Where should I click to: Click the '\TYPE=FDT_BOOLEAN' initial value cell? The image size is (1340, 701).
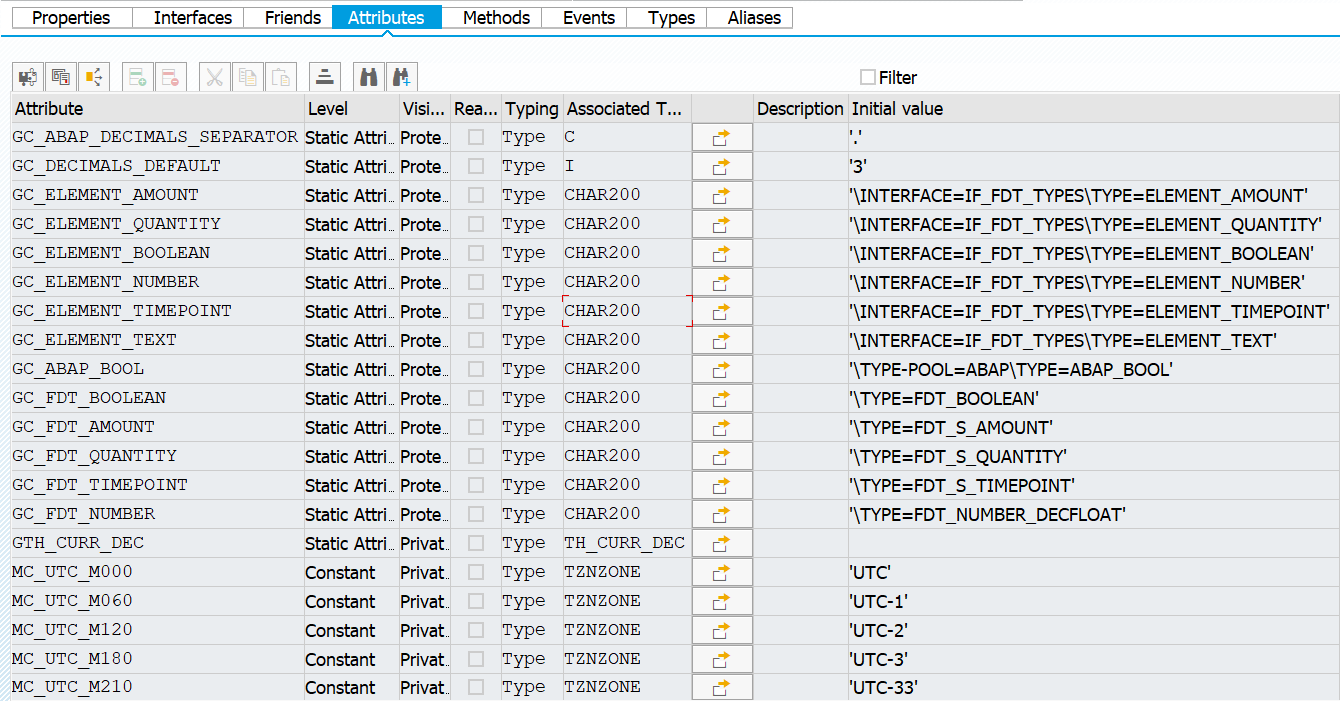coord(1093,398)
